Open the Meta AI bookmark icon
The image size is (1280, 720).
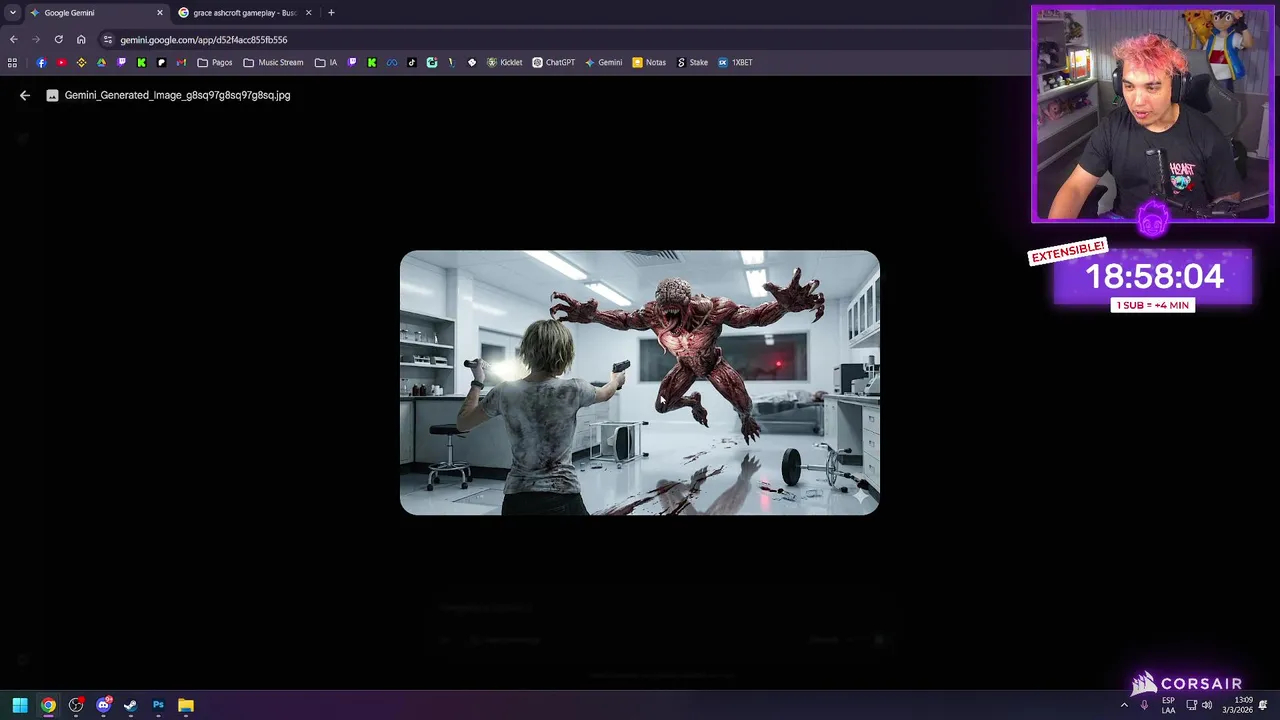(x=392, y=62)
